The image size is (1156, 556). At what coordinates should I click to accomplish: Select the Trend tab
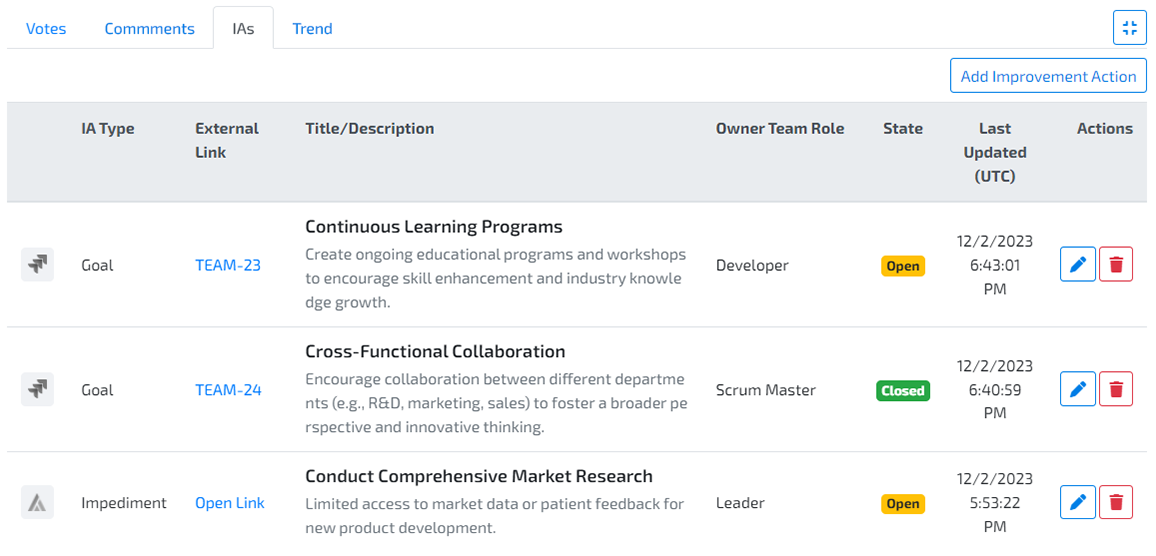[x=312, y=29]
